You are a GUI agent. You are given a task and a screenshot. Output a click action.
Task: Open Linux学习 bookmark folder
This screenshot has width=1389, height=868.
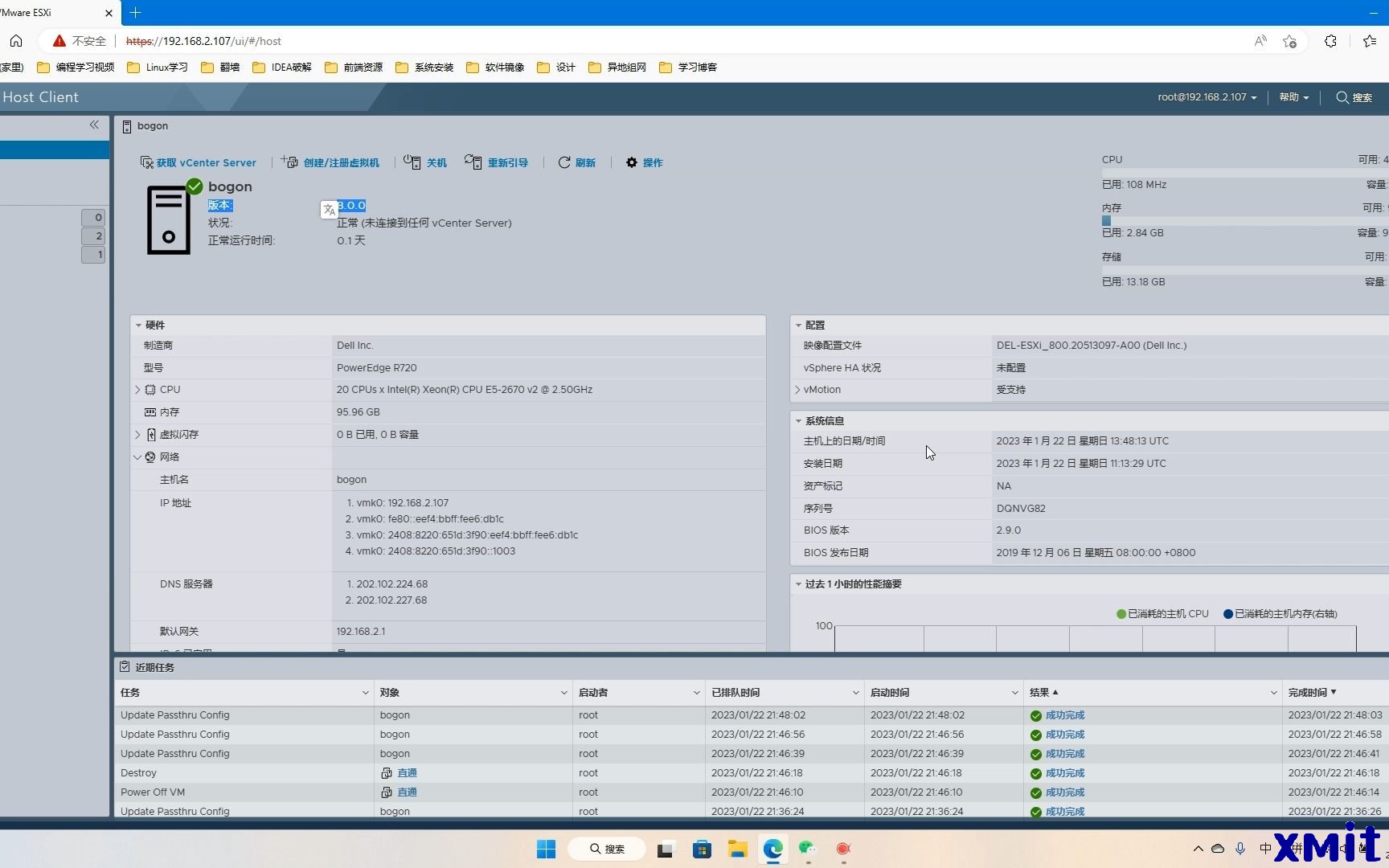[158, 68]
